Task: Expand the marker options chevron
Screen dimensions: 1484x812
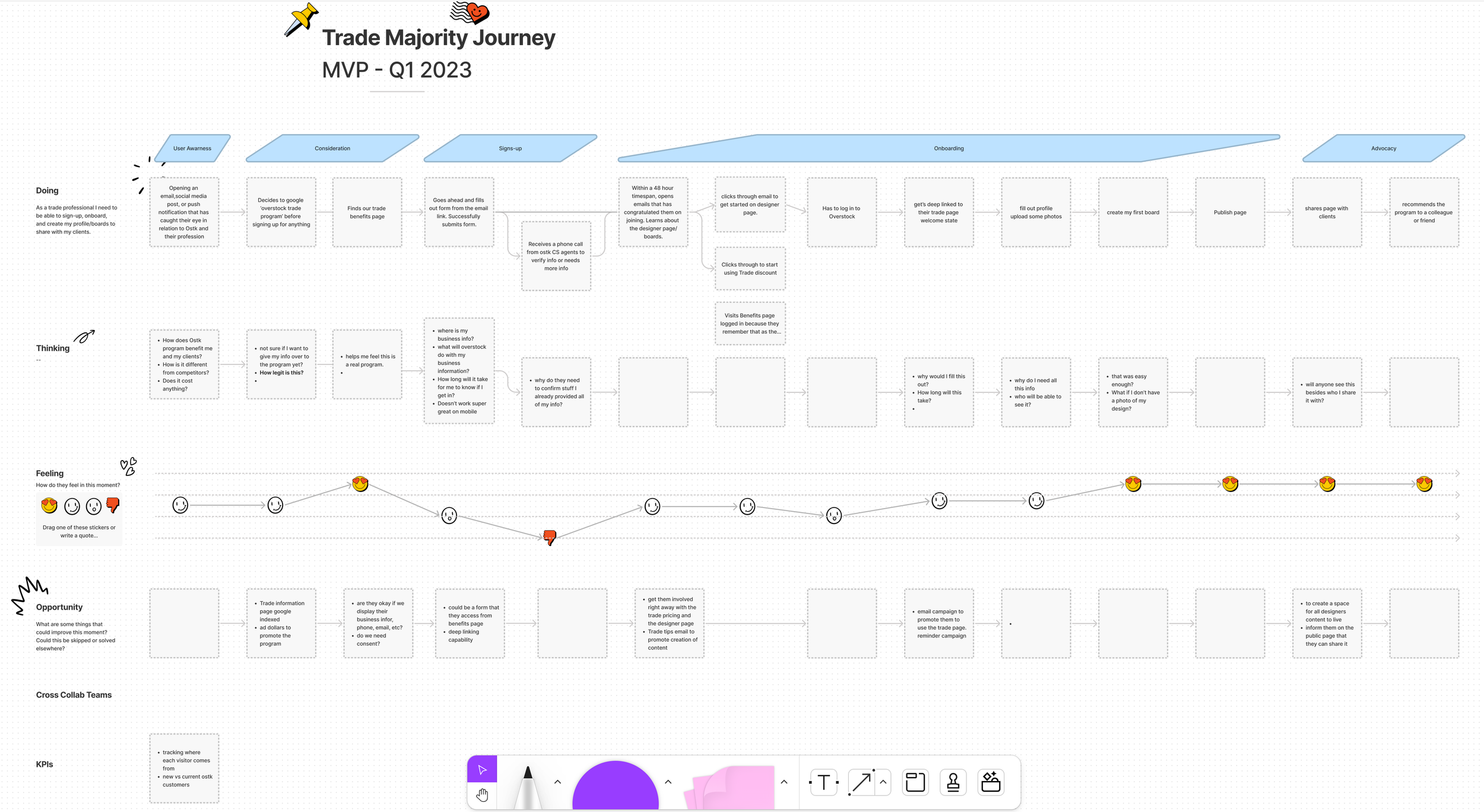Action: coord(557,782)
